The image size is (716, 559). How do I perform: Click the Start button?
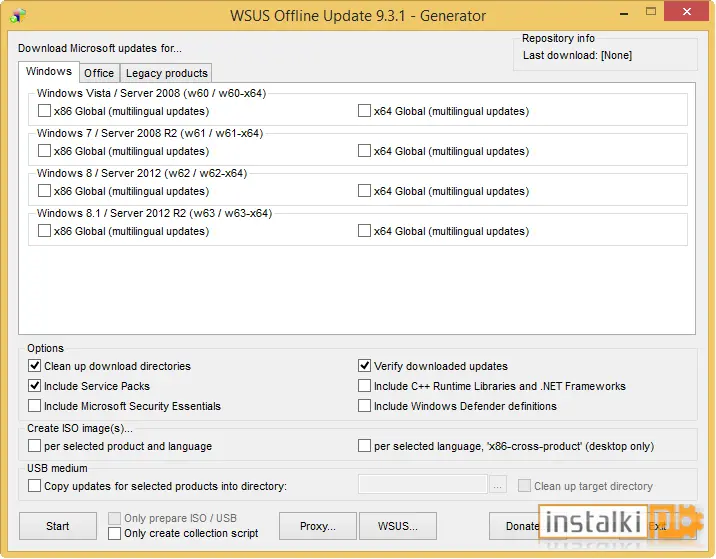58,526
